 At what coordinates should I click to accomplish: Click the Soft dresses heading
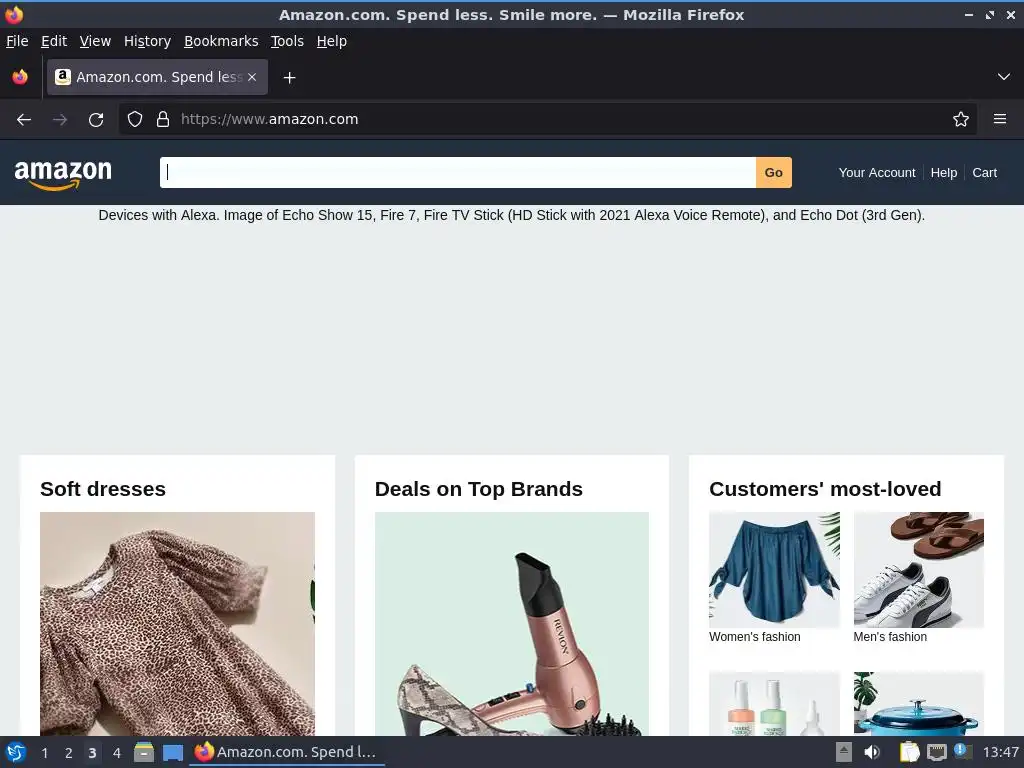coord(103,489)
